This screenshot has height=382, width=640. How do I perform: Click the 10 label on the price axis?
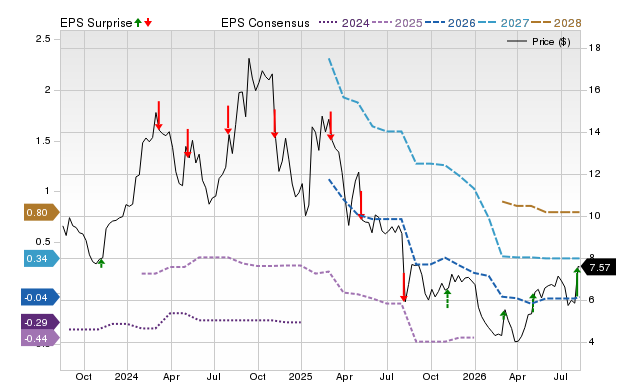[595, 216]
